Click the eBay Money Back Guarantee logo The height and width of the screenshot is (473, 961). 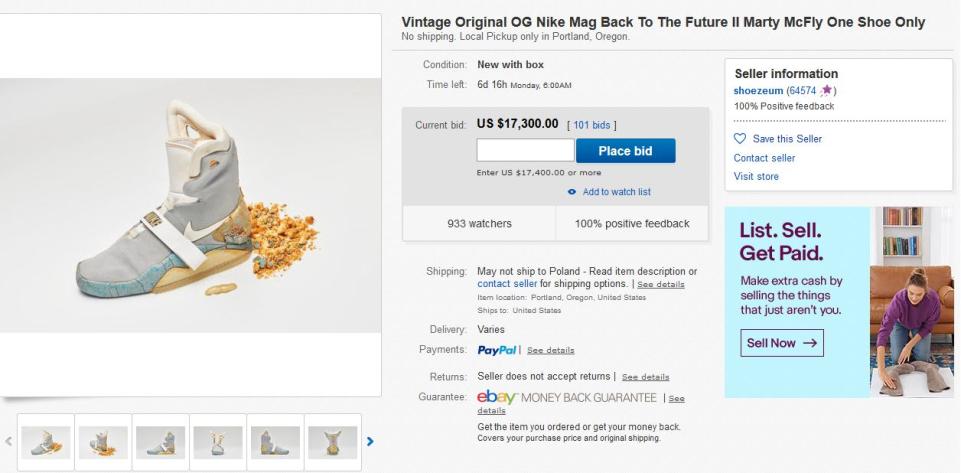point(566,397)
